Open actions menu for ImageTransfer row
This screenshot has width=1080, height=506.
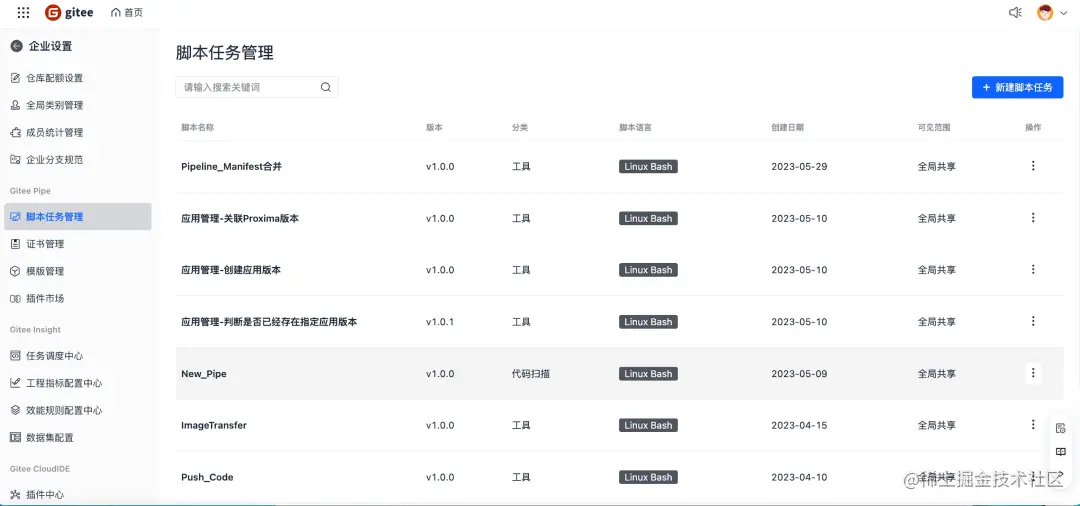coord(1032,425)
